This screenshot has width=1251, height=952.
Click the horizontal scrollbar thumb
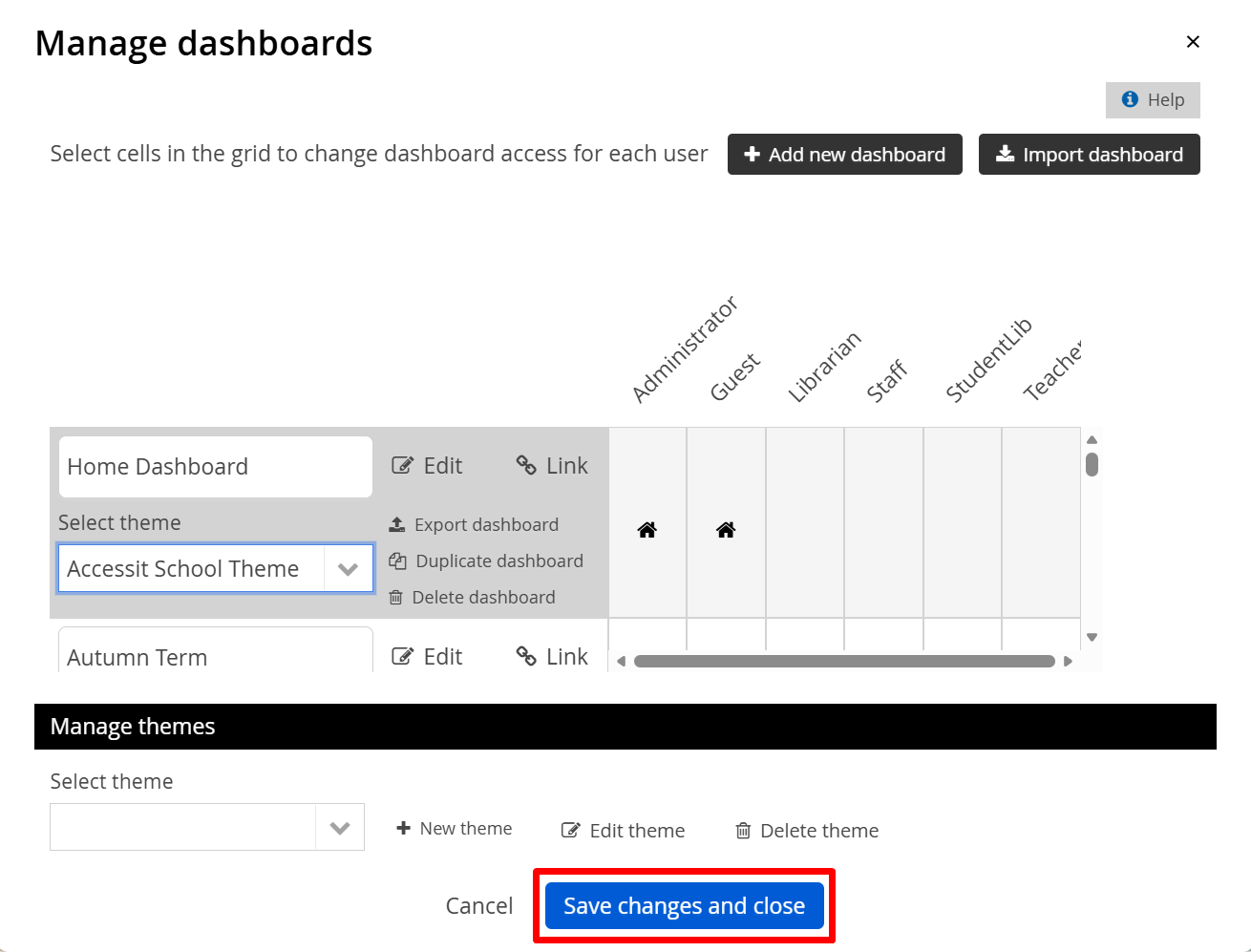click(x=844, y=661)
